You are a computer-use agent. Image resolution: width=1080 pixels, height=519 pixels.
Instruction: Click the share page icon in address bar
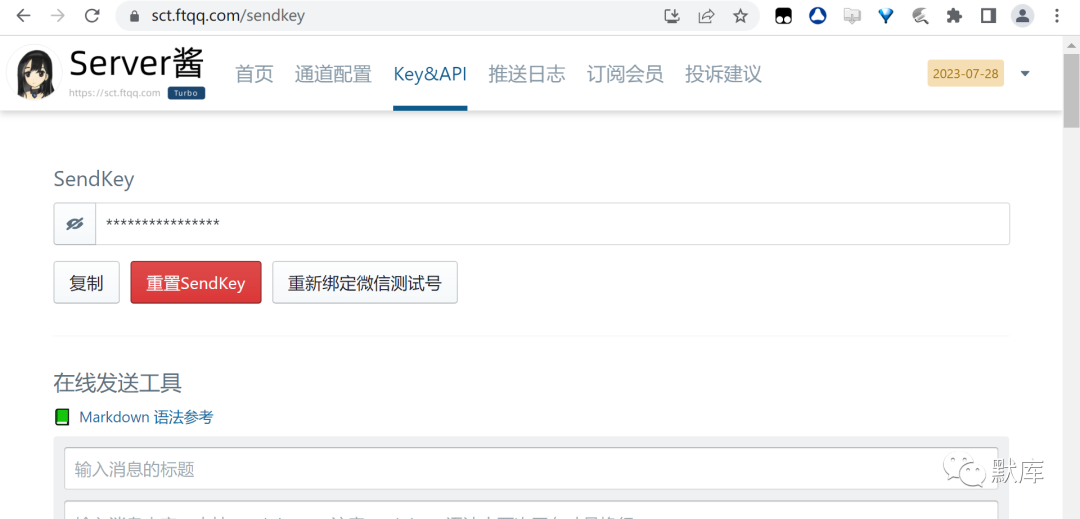[706, 16]
